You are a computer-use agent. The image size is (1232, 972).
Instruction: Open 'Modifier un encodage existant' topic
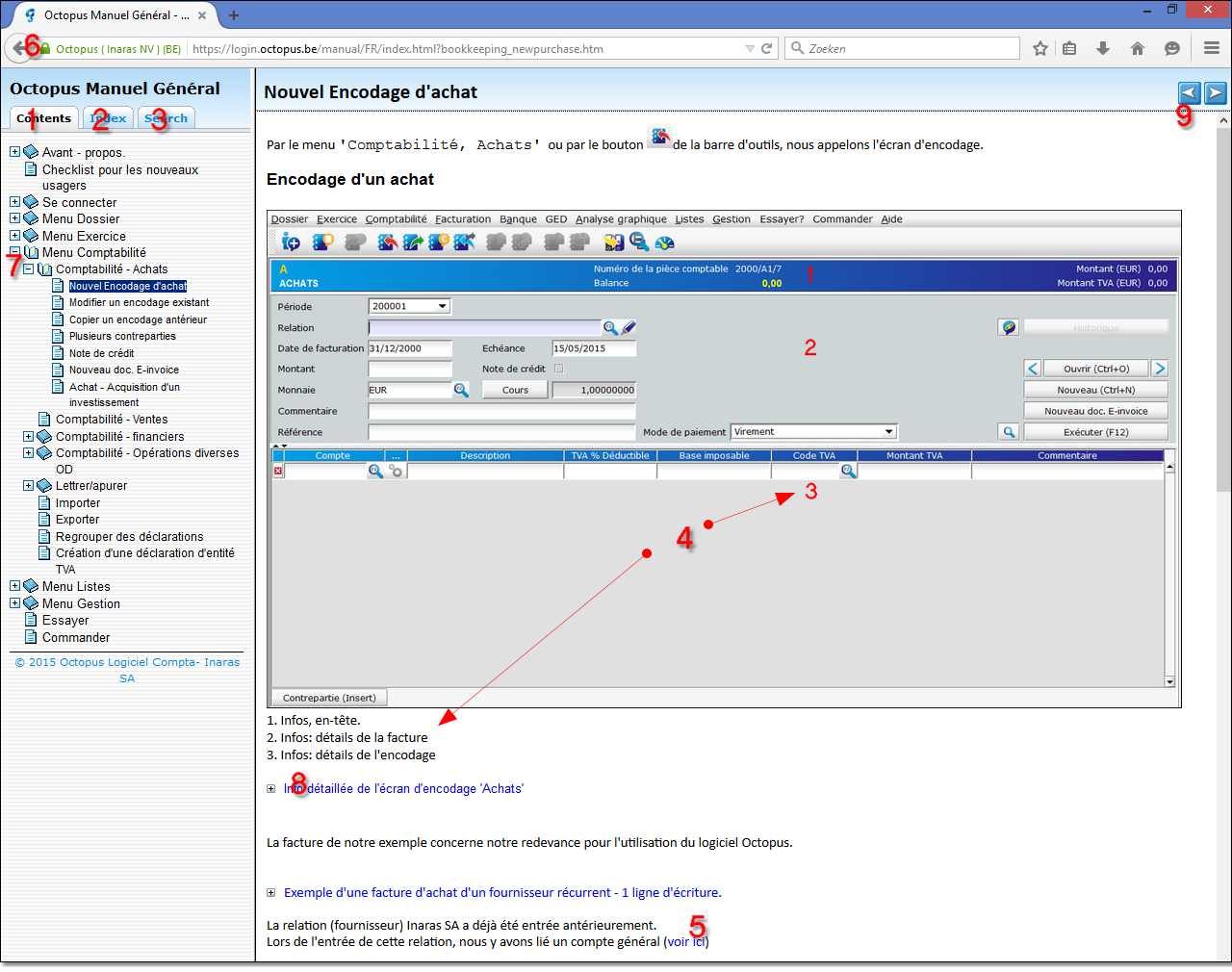(x=139, y=302)
